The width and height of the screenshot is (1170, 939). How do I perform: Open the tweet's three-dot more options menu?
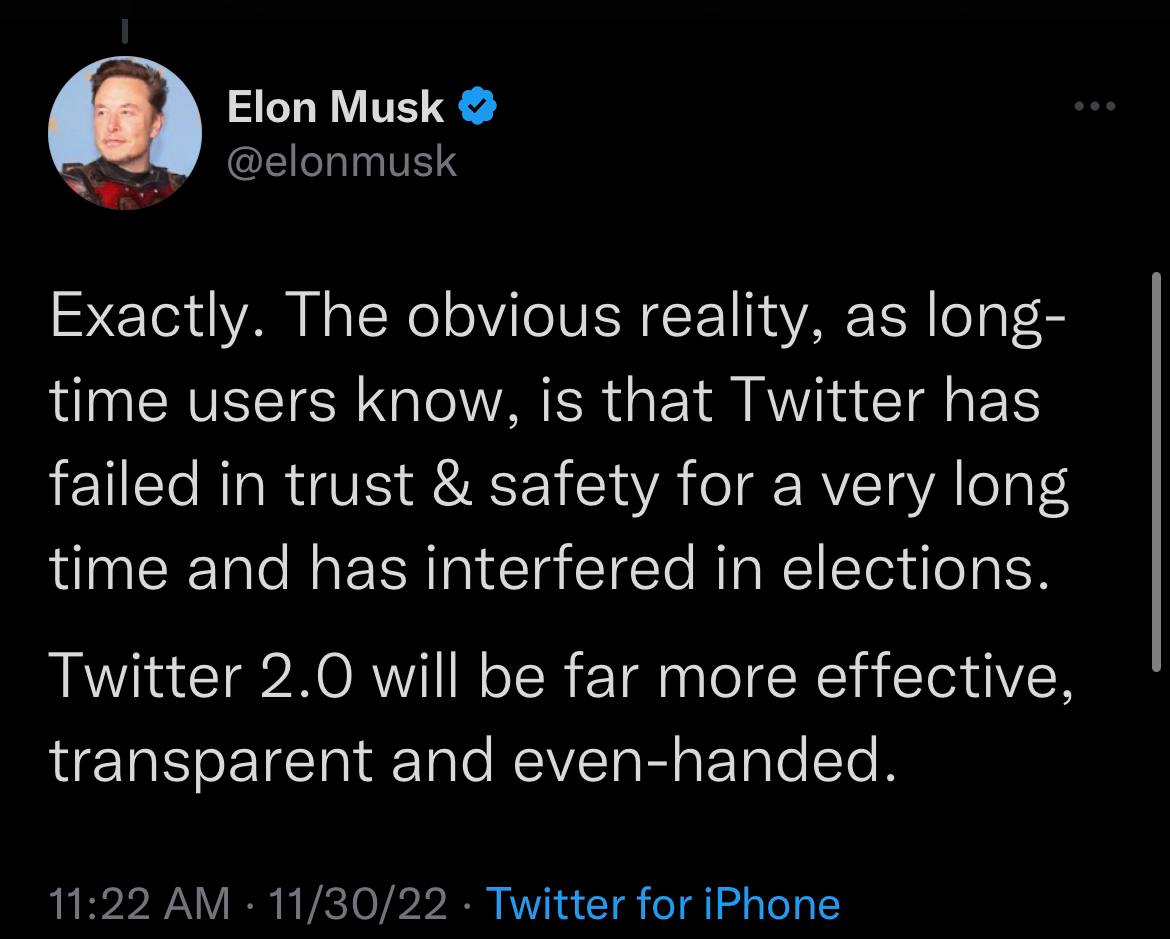[1091, 107]
